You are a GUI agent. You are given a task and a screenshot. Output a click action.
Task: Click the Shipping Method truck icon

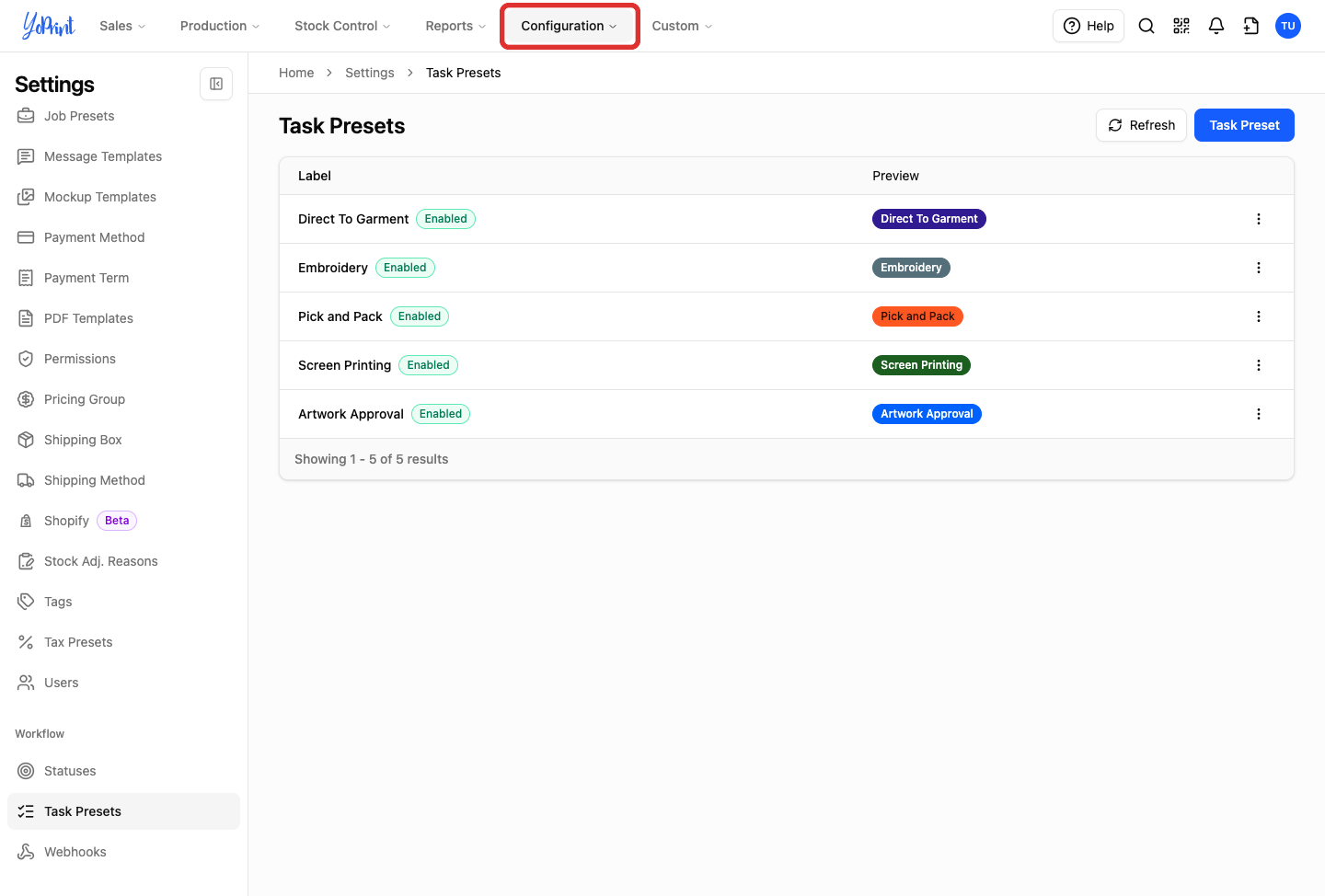(26, 480)
